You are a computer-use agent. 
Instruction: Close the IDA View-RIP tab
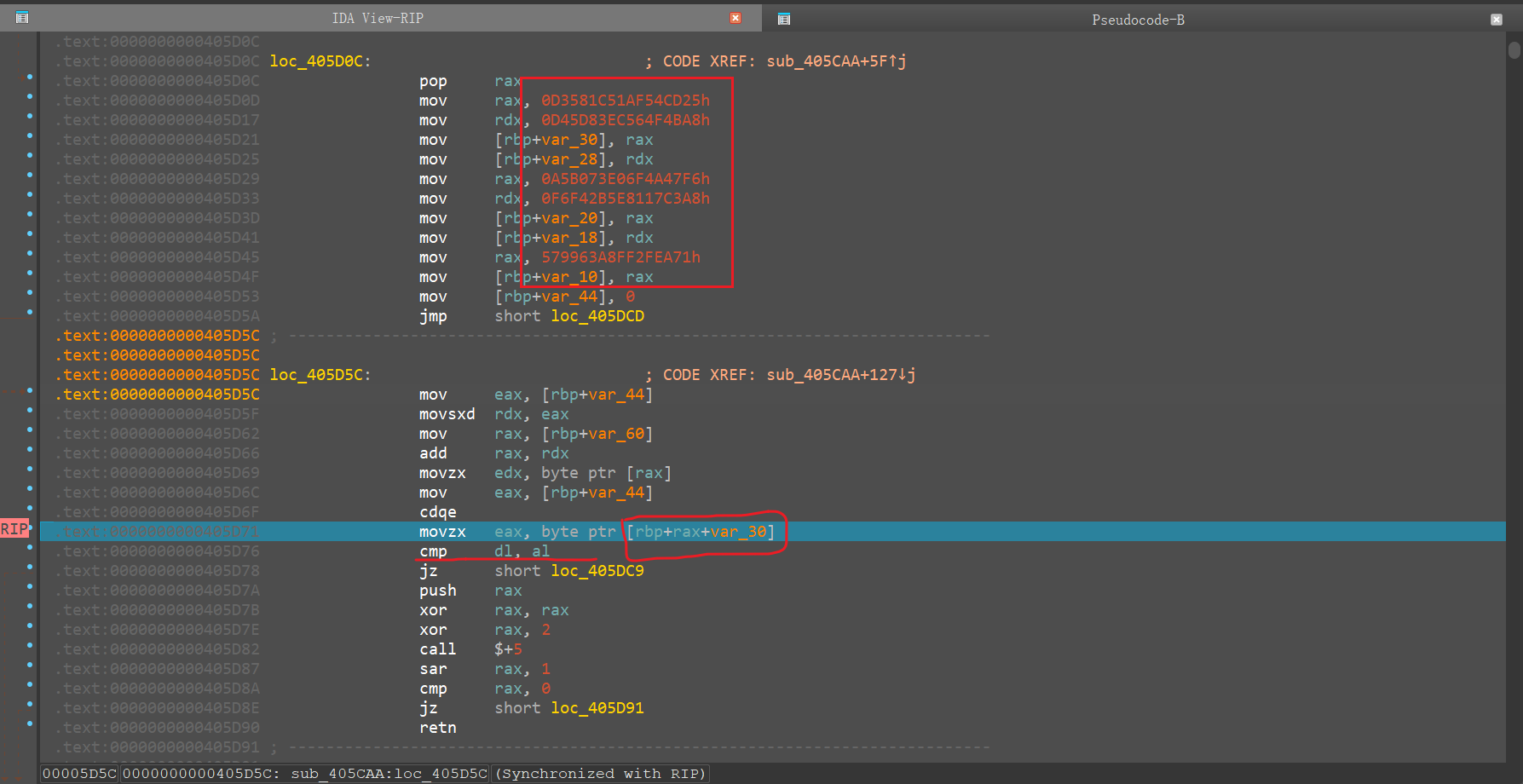(736, 18)
